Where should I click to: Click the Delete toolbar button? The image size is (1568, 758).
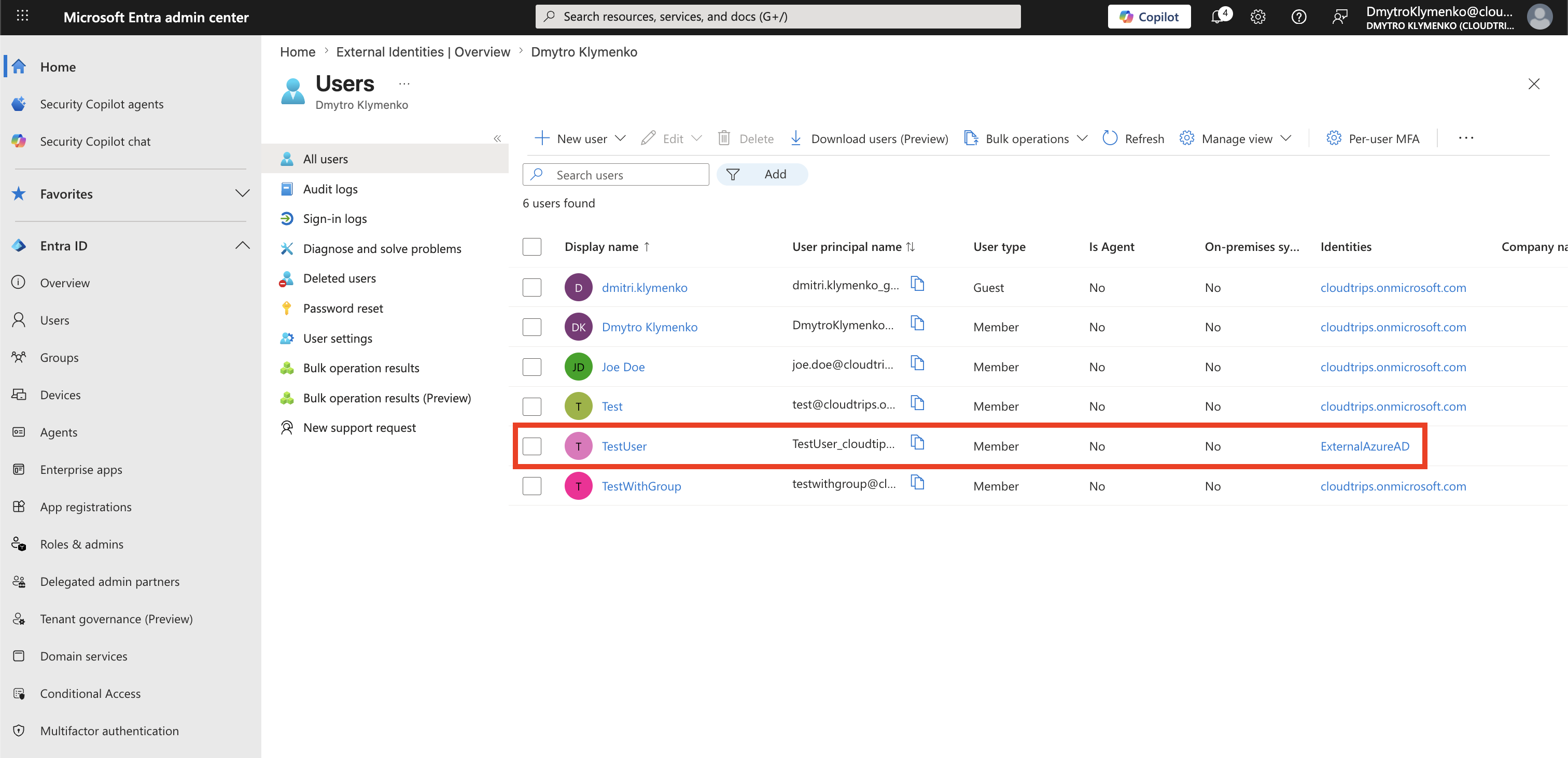tap(746, 139)
